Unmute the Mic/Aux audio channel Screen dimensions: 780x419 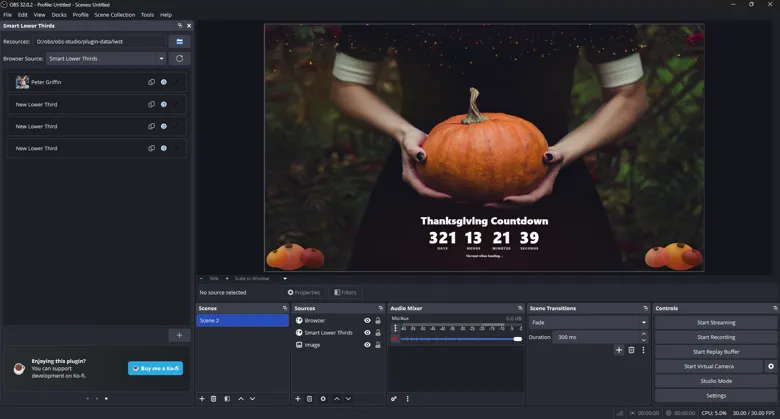[395, 339]
